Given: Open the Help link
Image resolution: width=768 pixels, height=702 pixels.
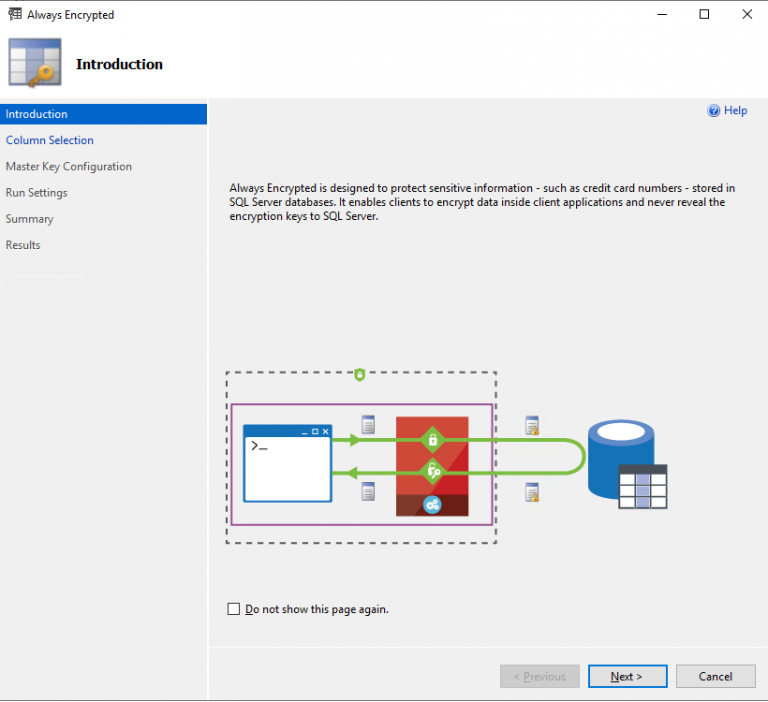Looking at the screenshot, I should point(735,111).
